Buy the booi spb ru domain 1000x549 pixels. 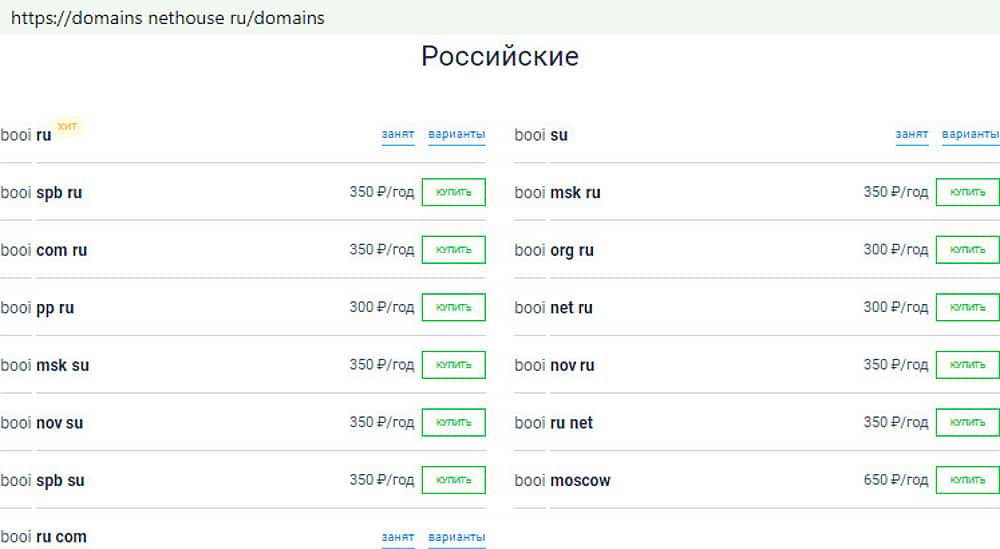pos(453,192)
